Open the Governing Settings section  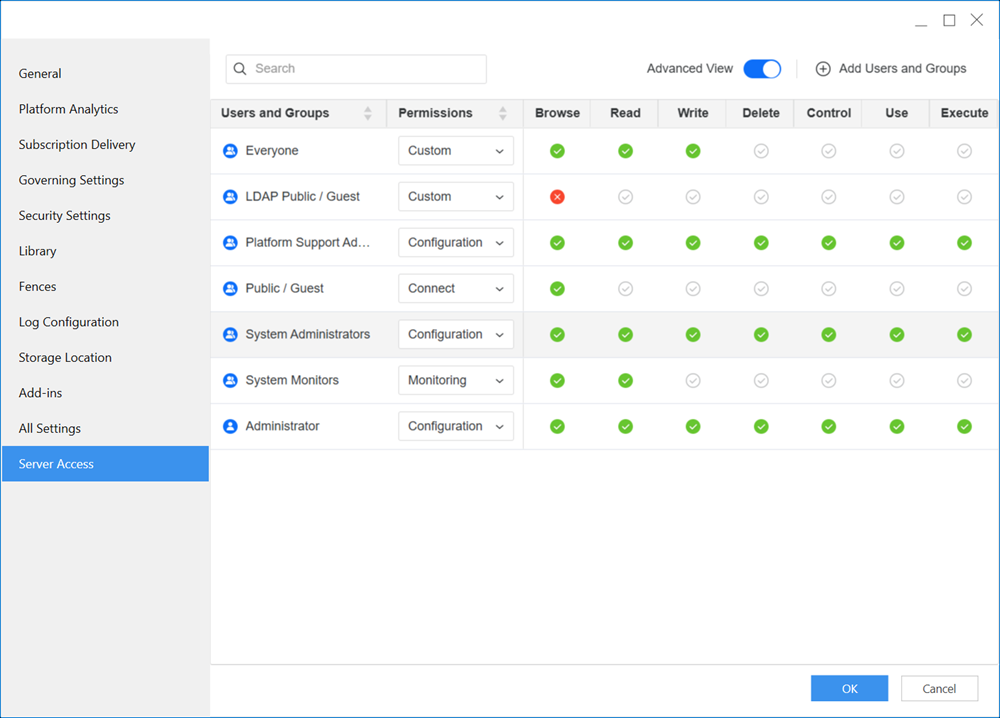click(71, 180)
